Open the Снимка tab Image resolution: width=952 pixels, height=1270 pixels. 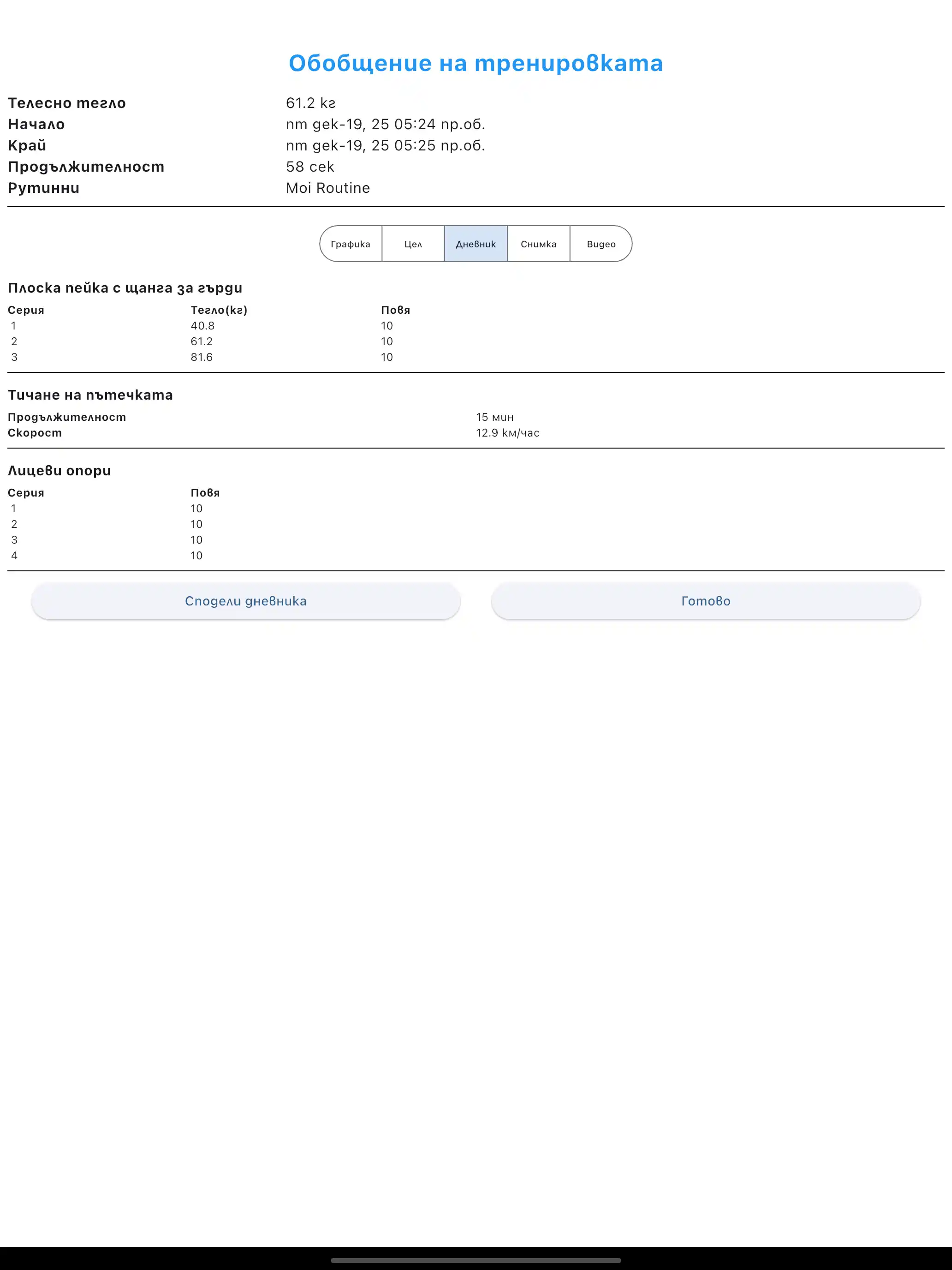click(538, 244)
